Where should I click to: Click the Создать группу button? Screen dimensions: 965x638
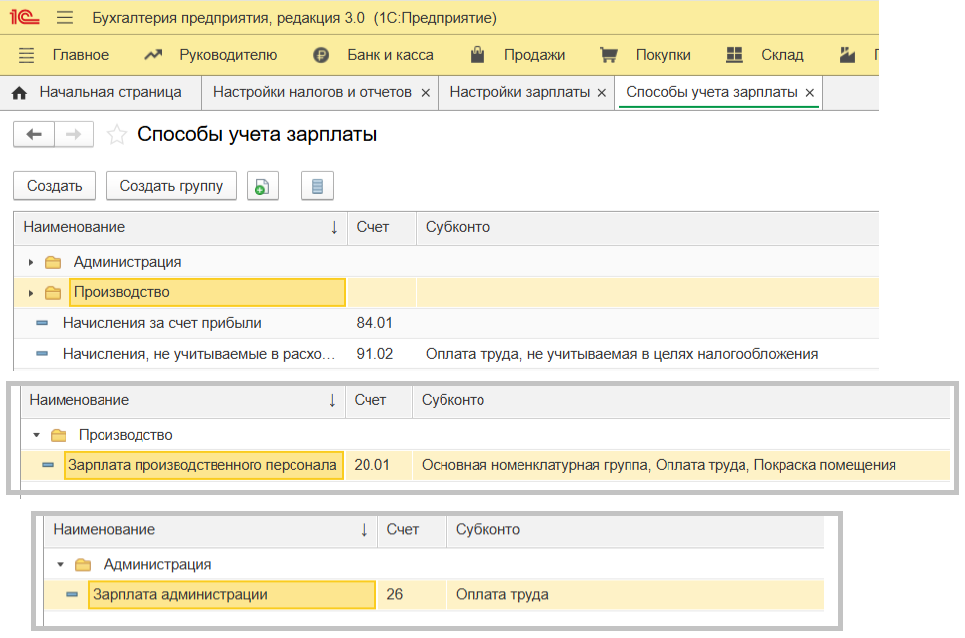pos(171,186)
